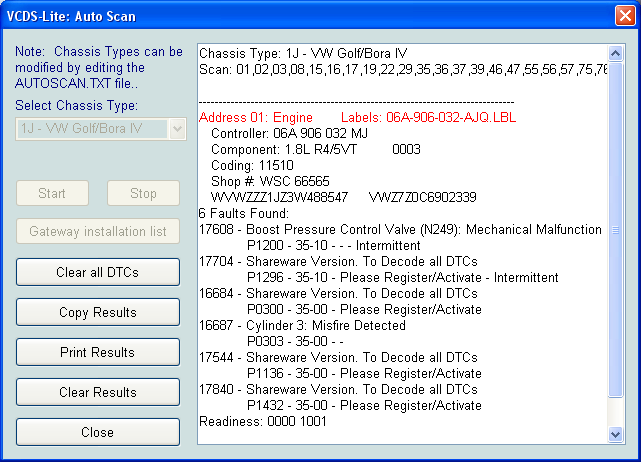Click the 'Chassis Type: 1J' header line
Screen dimensions: 641x462
click(303, 54)
